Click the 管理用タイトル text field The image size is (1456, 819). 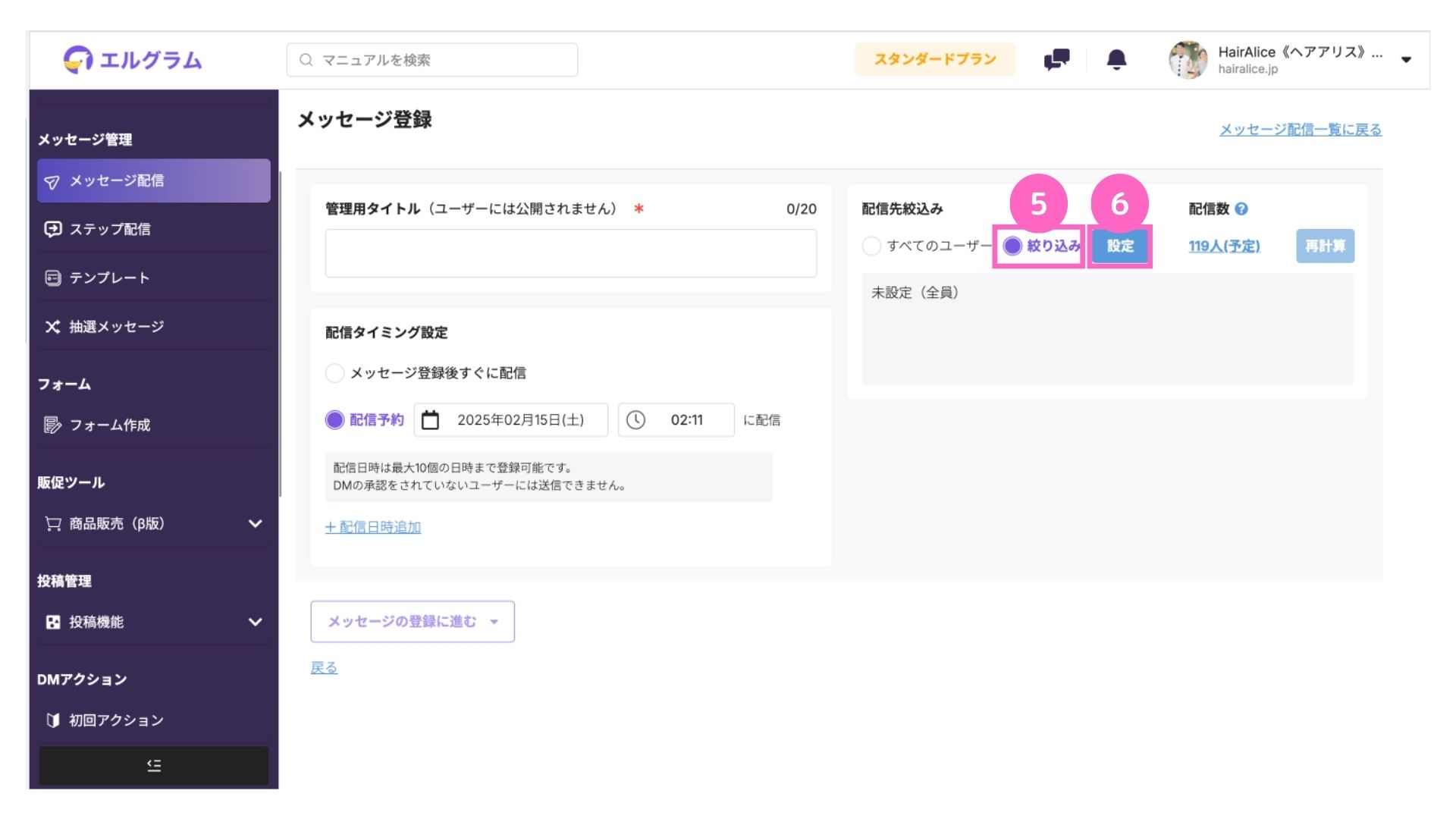coord(571,253)
